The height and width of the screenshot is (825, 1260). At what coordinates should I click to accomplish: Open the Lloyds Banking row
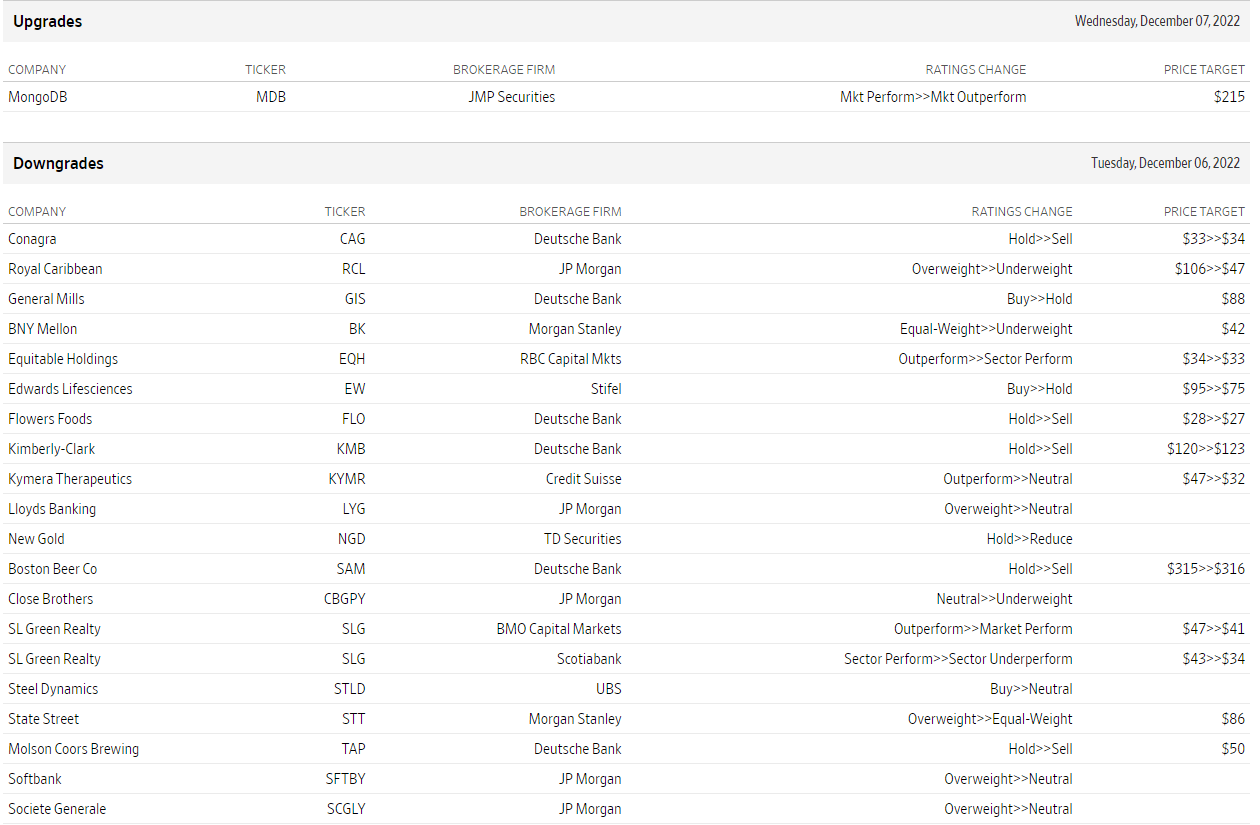coord(52,509)
